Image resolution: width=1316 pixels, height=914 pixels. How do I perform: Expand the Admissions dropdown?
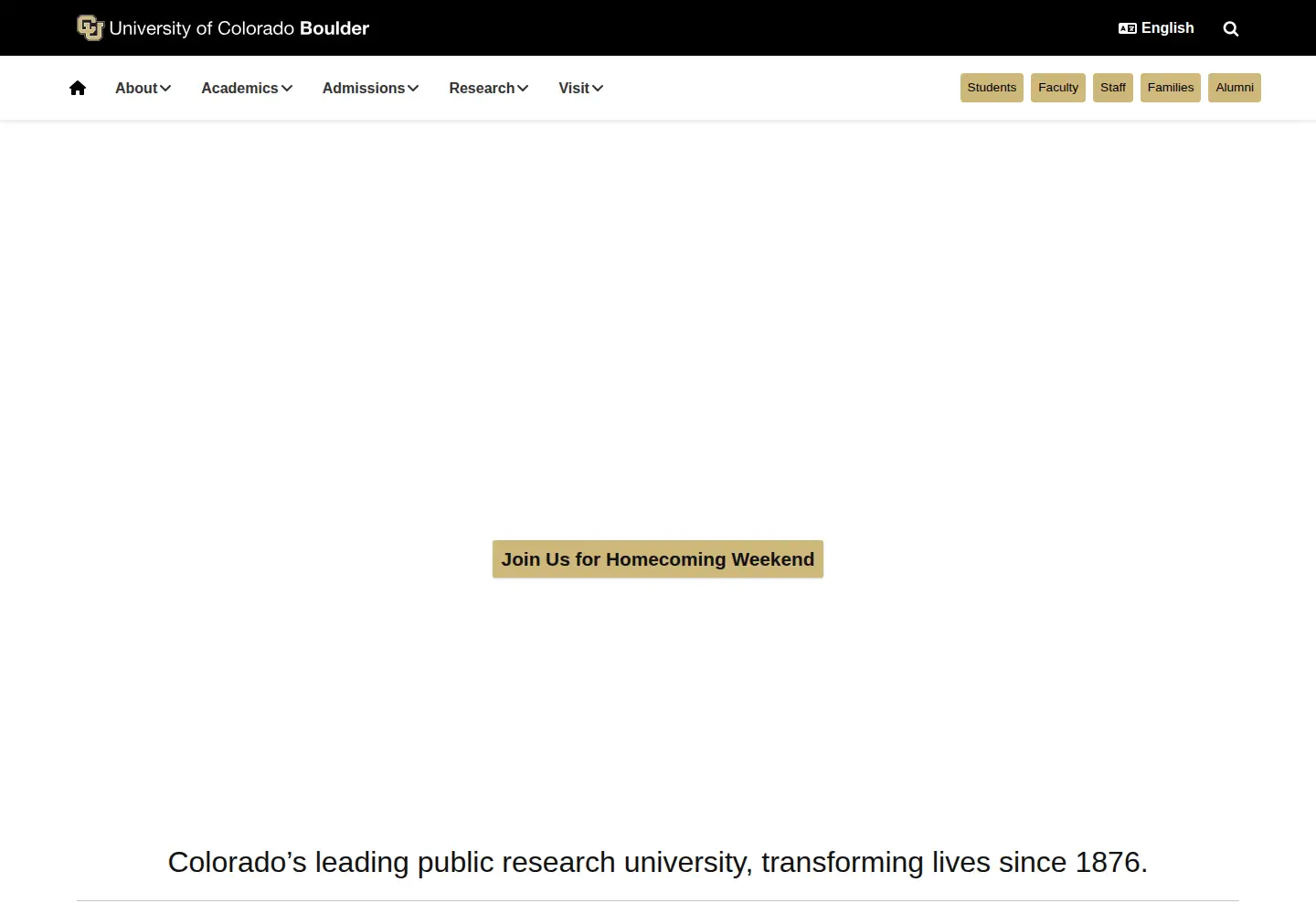pos(370,88)
